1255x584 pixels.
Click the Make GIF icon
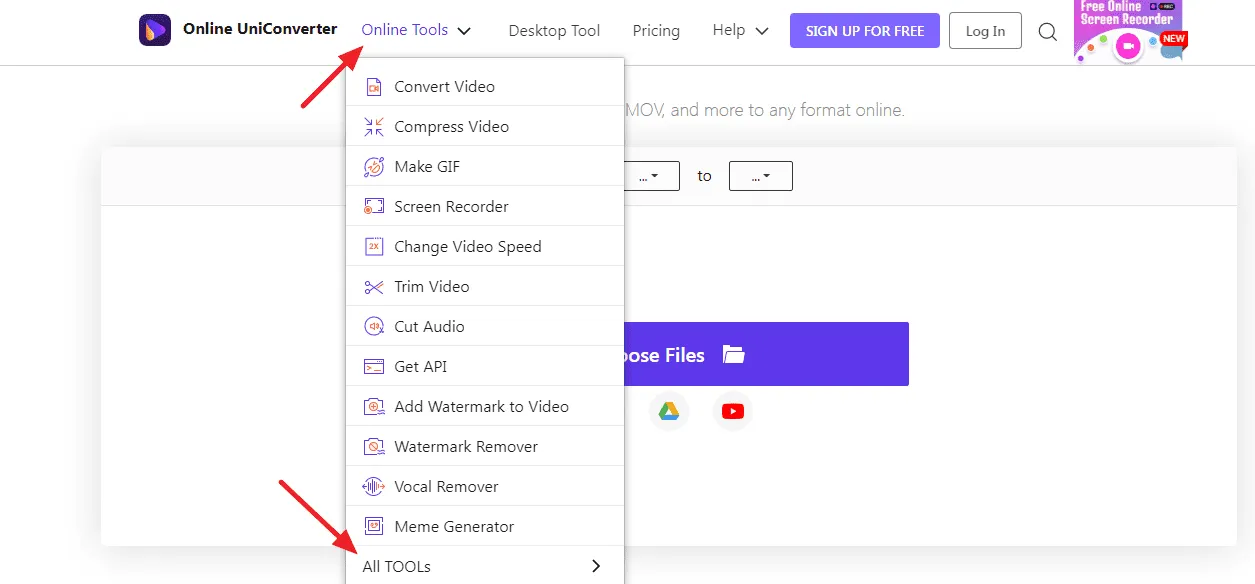374,167
